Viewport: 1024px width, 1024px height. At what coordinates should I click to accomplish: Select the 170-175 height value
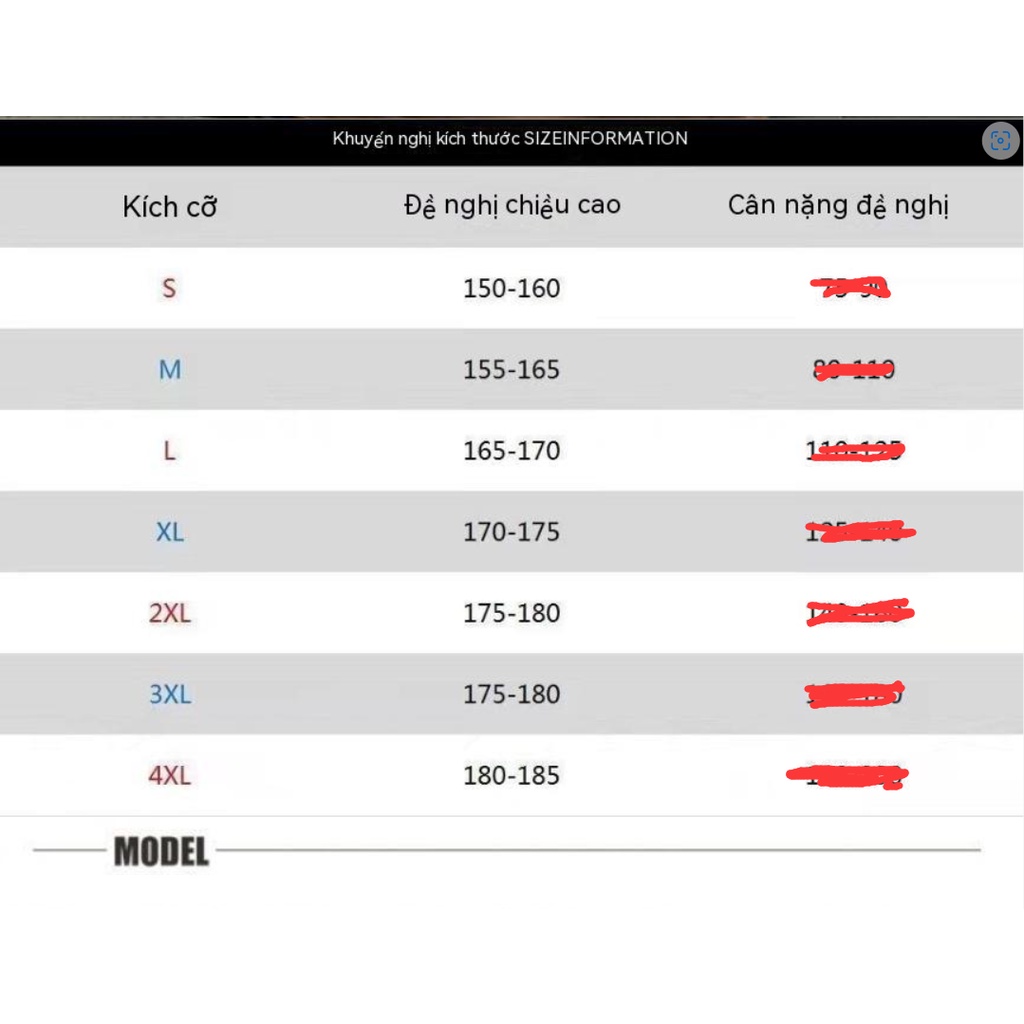coord(512,532)
